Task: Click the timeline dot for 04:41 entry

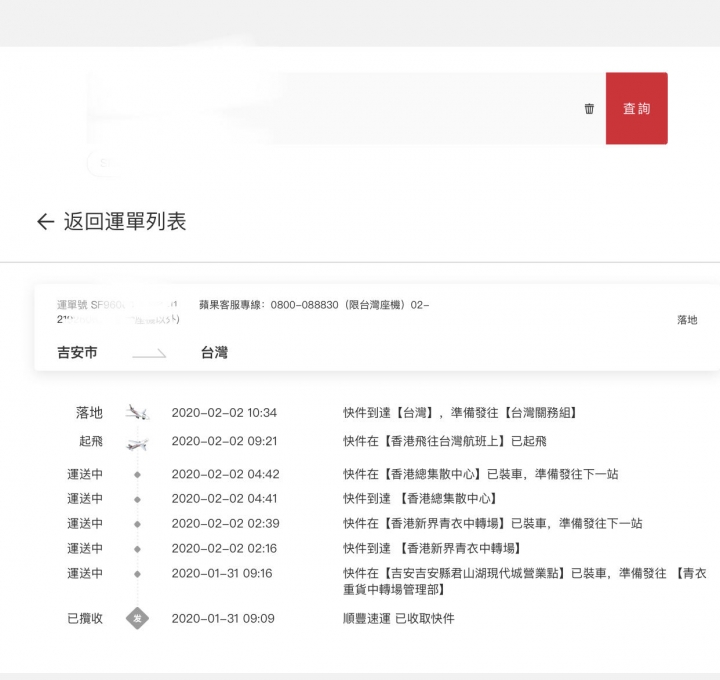Action: pyautogui.click(x=137, y=500)
